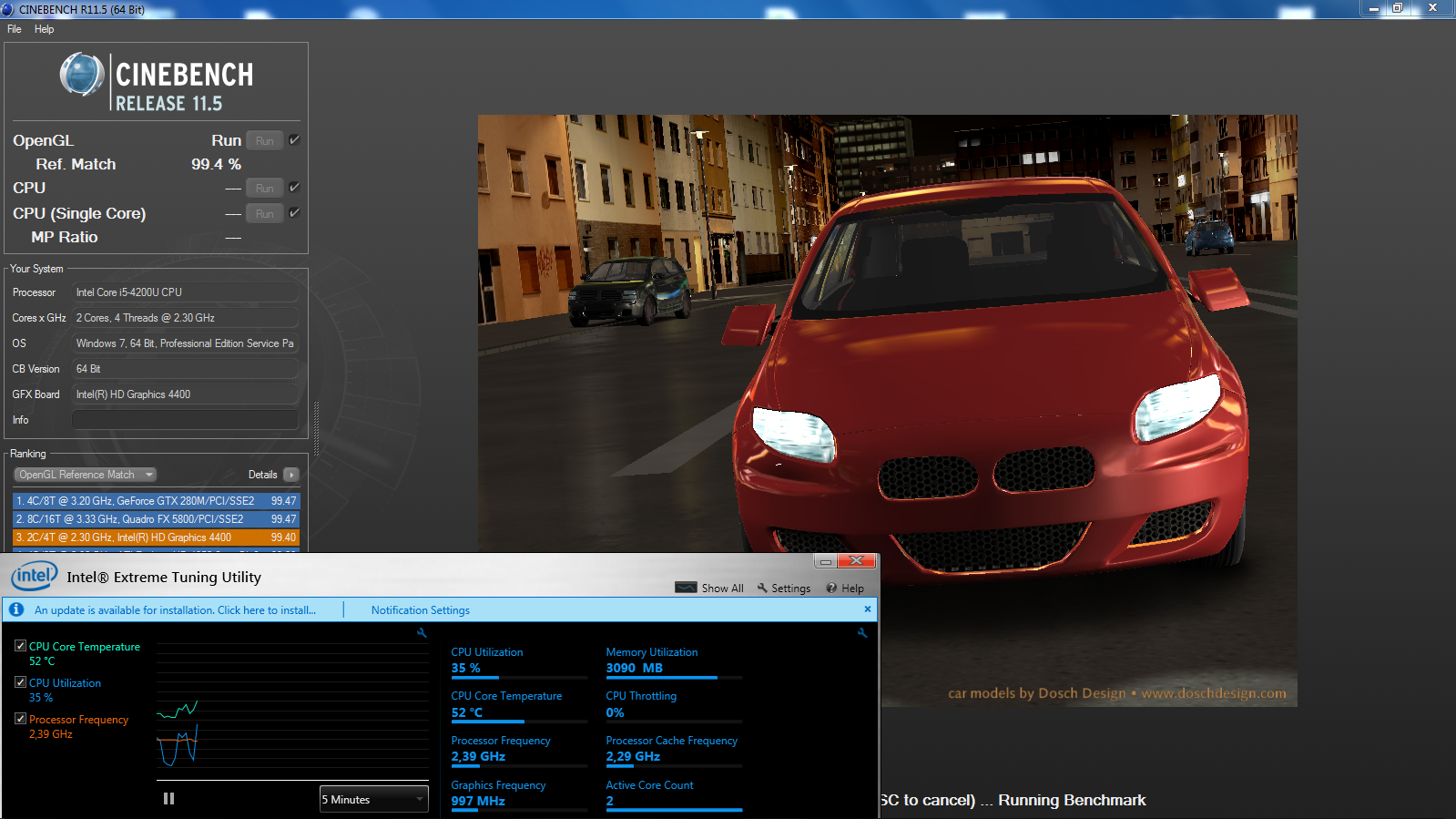Click the Processor Cache Frequency value '2,29 GHz'

pyautogui.click(x=634, y=756)
